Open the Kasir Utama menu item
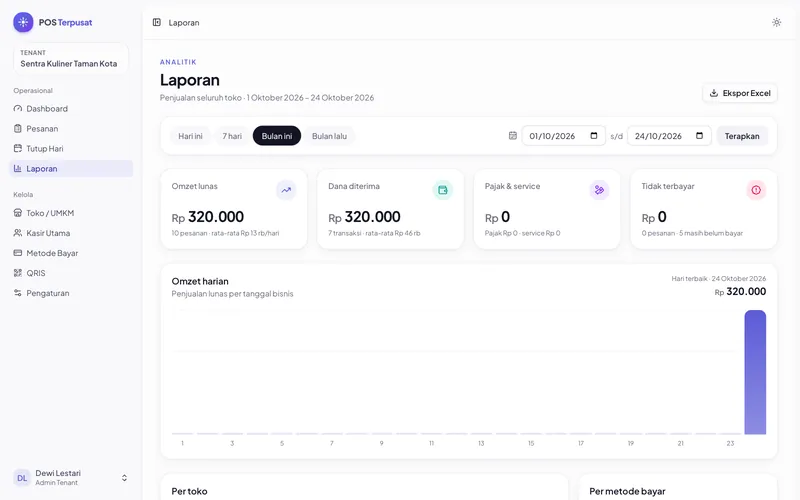 (x=71, y=233)
